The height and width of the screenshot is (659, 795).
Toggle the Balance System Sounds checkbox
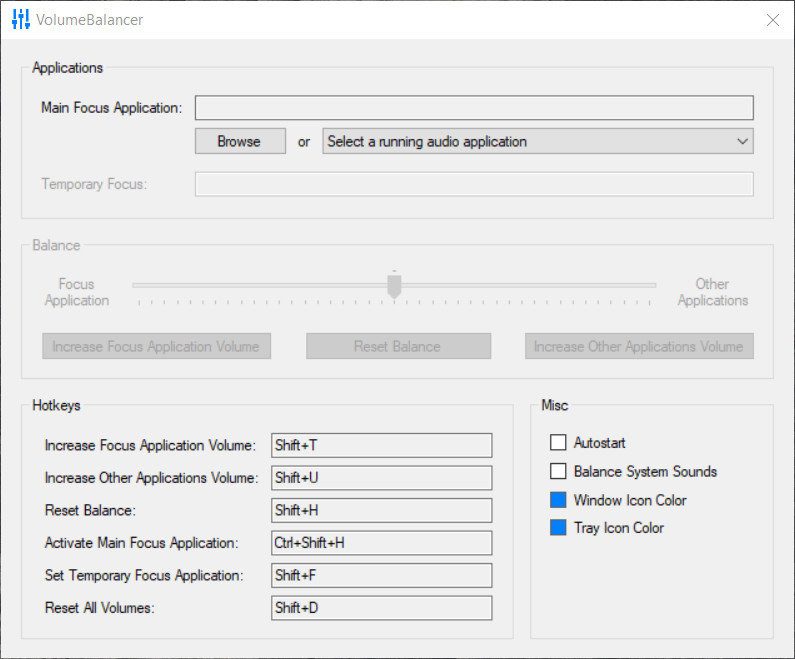click(558, 471)
